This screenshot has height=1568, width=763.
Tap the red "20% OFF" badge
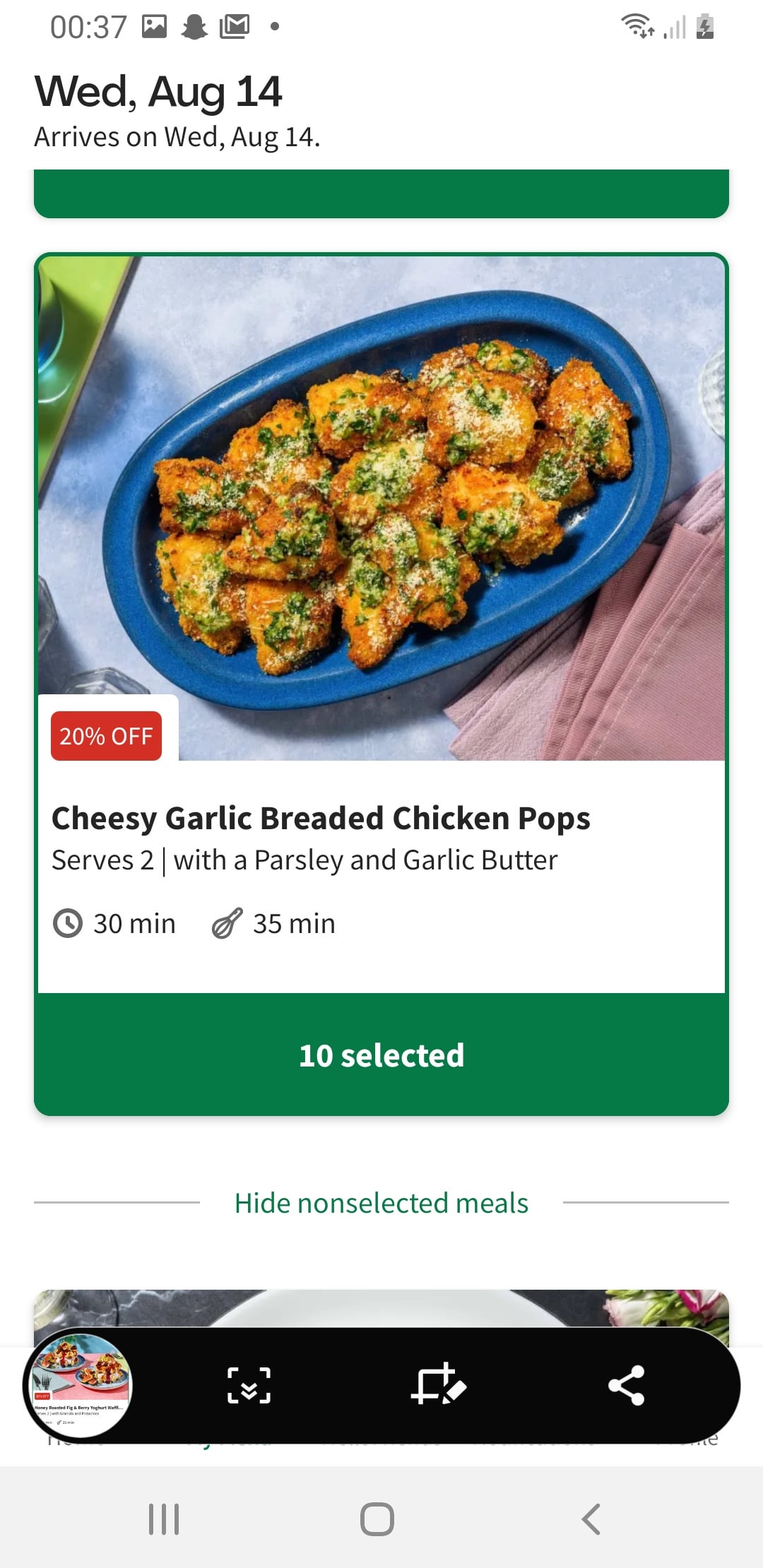106,736
